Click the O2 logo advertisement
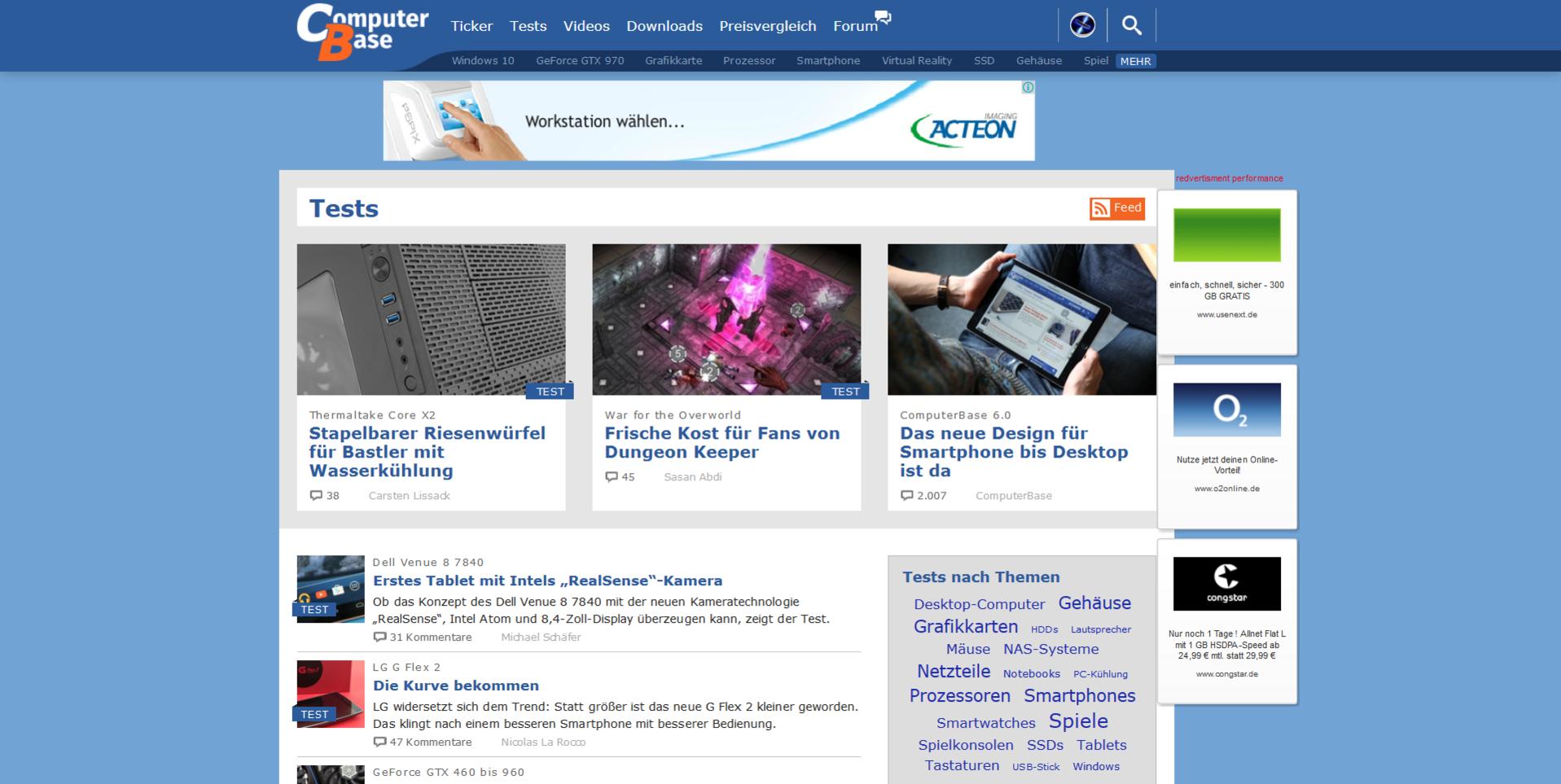This screenshot has width=1561, height=784. (x=1226, y=410)
